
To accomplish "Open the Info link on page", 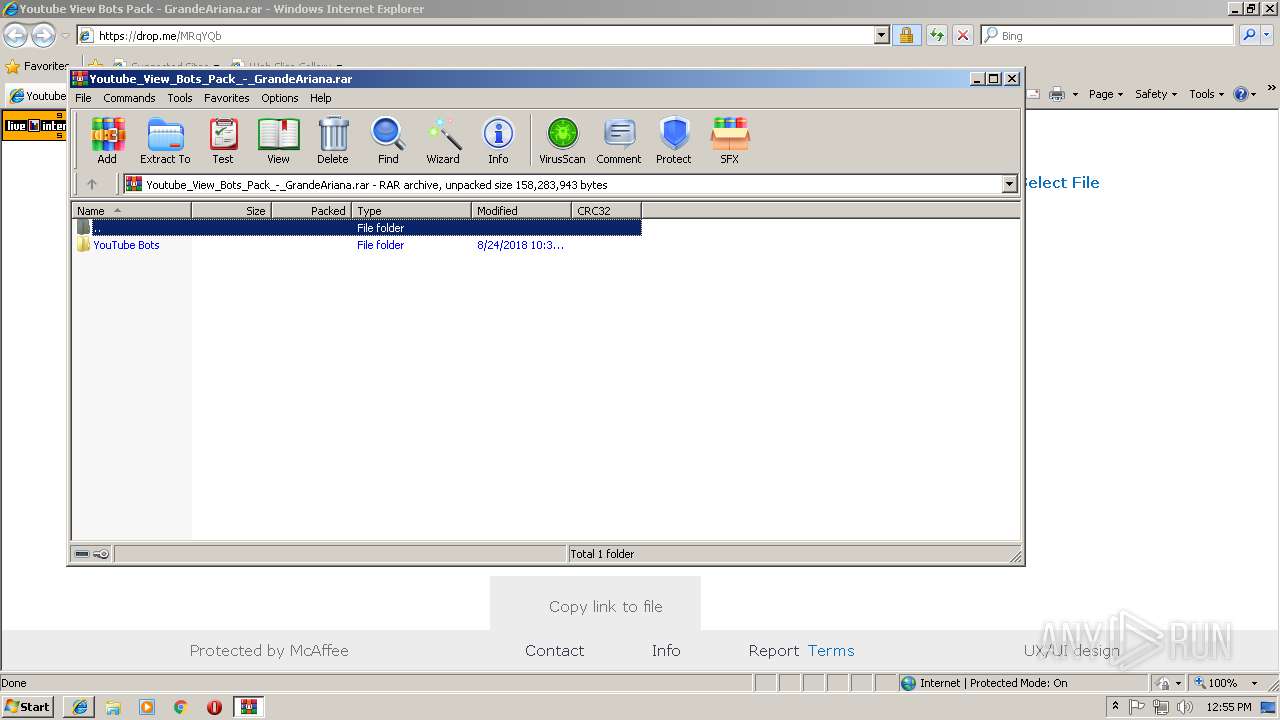I will tap(666, 650).
